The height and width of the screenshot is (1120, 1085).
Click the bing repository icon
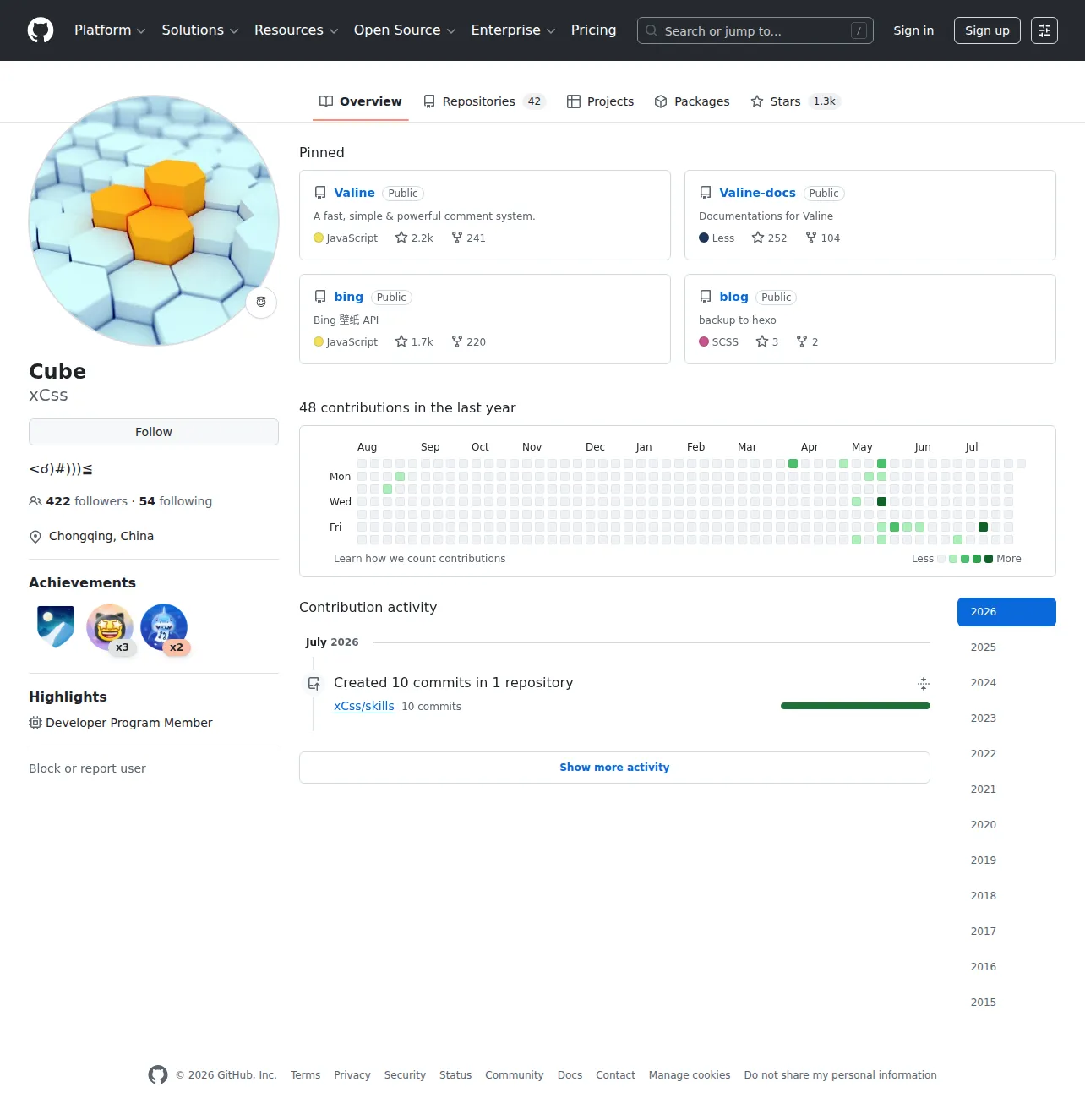[320, 297]
